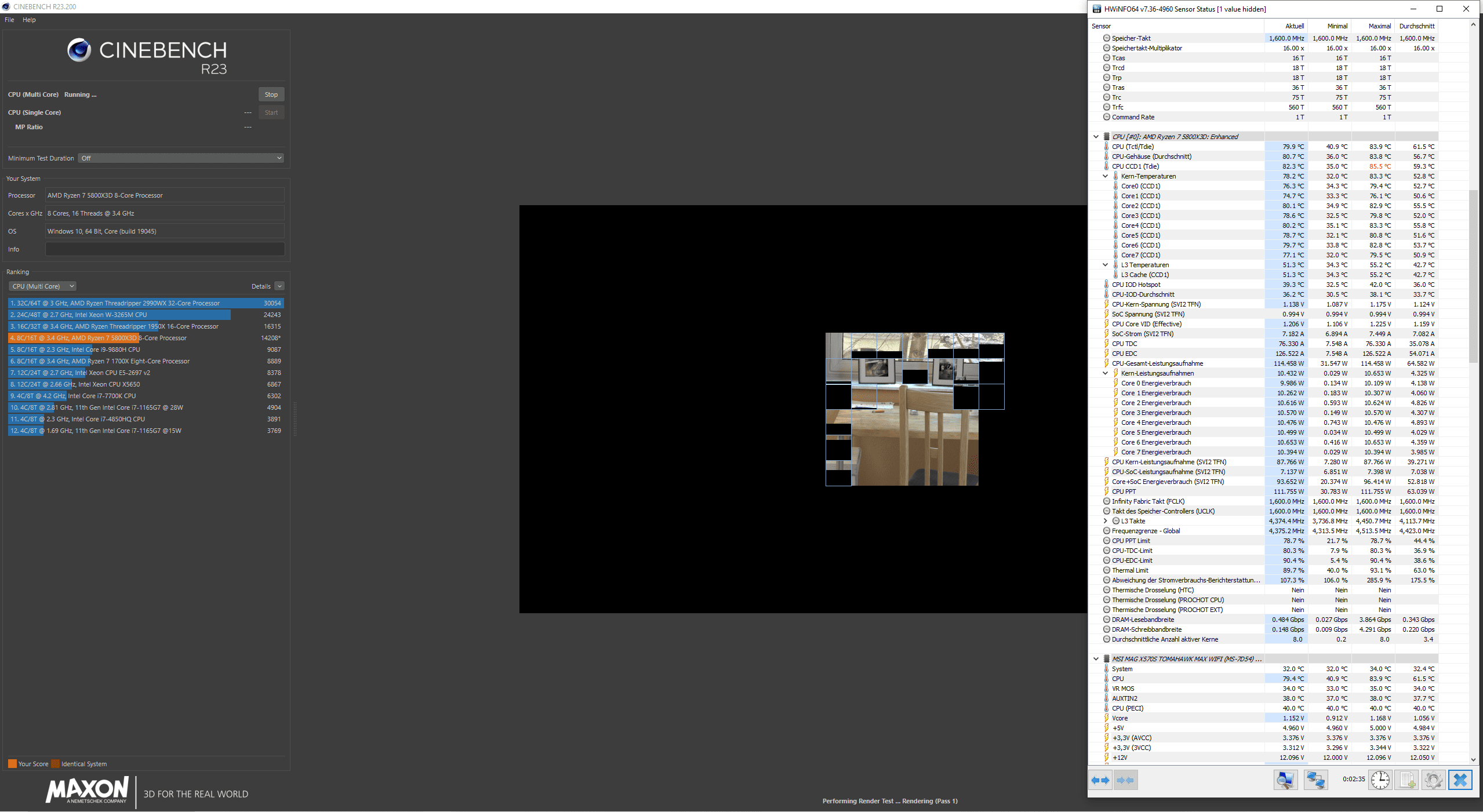
Task: Click HWiNFO vertical scrollbar thumb
Action: [x=1473, y=276]
